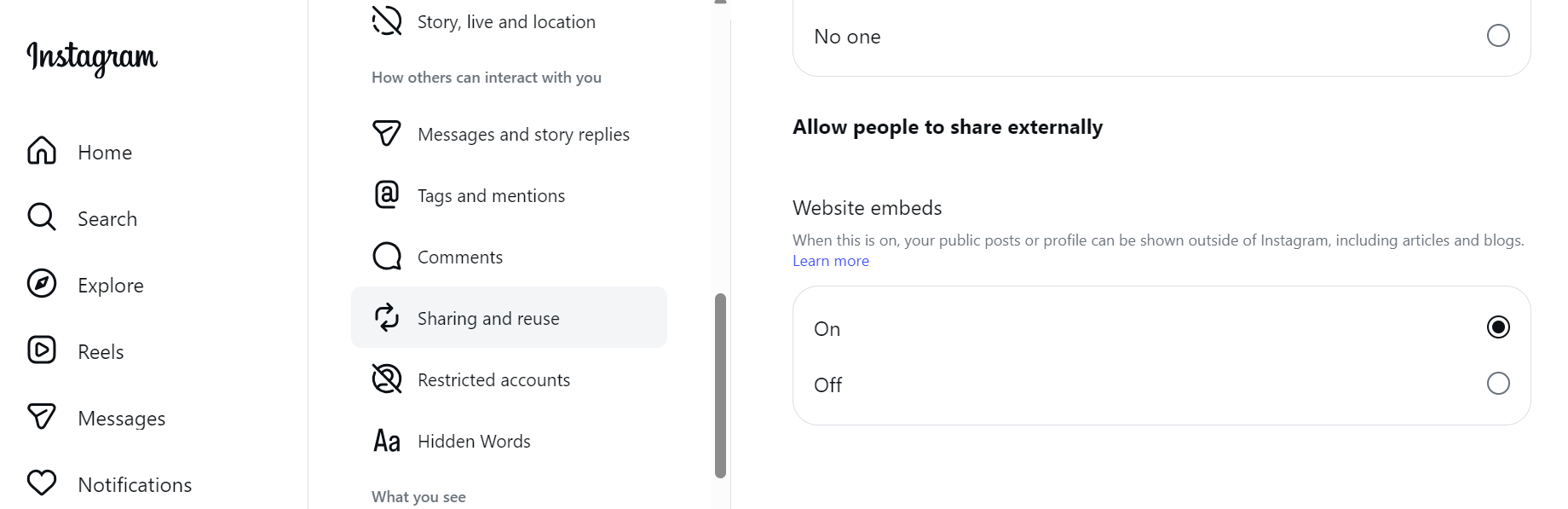Click the Learn more link
This screenshot has width=1568, height=509.
pyautogui.click(x=830, y=260)
